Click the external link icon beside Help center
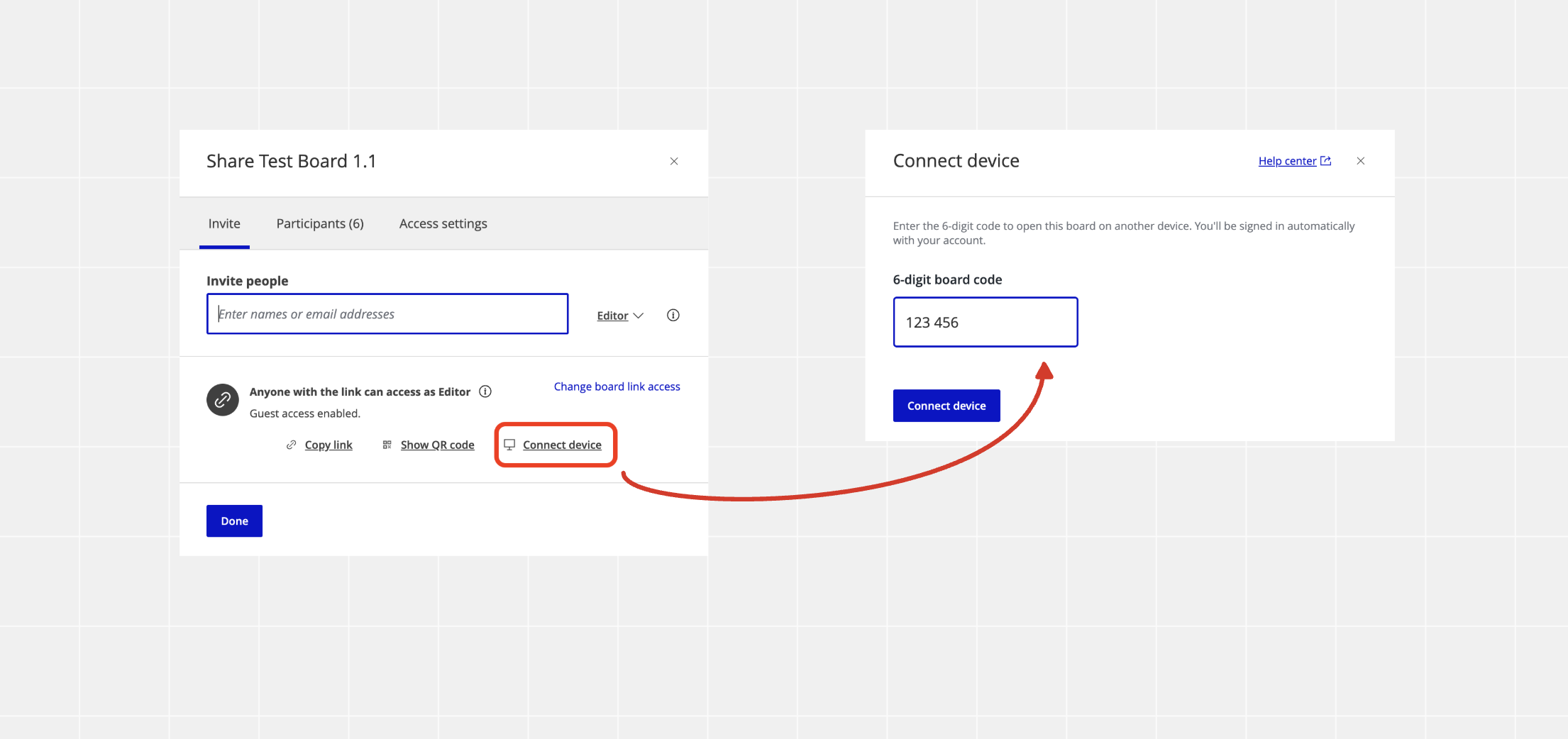Image resolution: width=1568 pixels, height=739 pixels. pos(1325,161)
